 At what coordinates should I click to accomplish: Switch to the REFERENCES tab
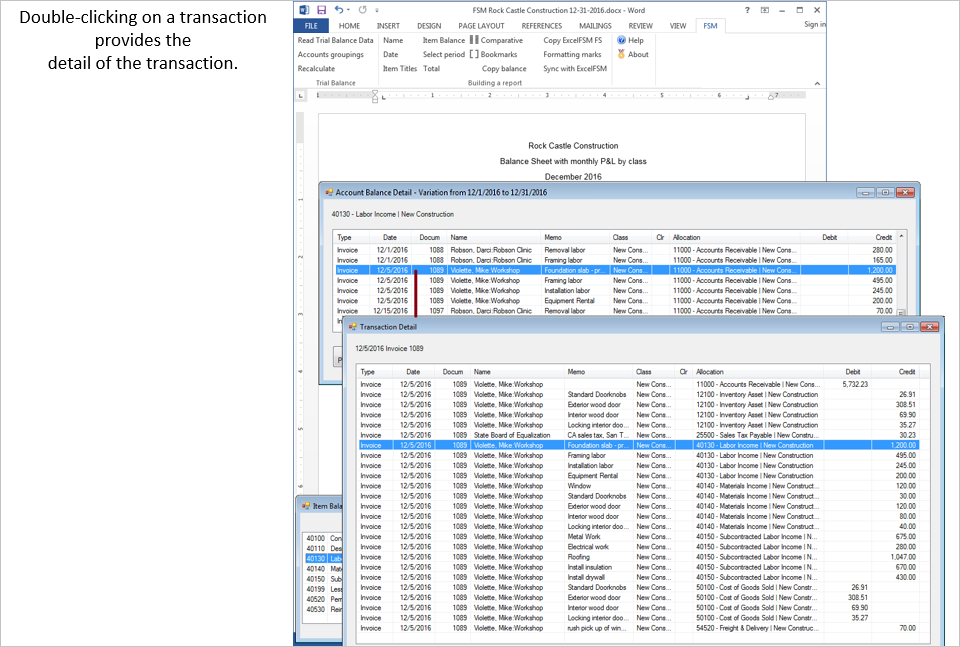click(x=542, y=26)
